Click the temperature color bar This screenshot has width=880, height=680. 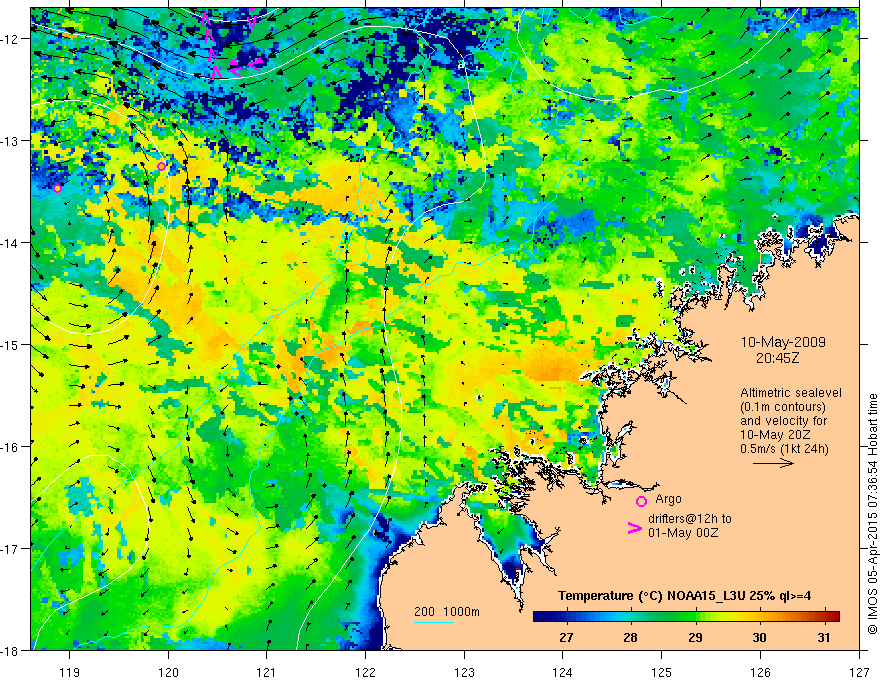[686, 617]
